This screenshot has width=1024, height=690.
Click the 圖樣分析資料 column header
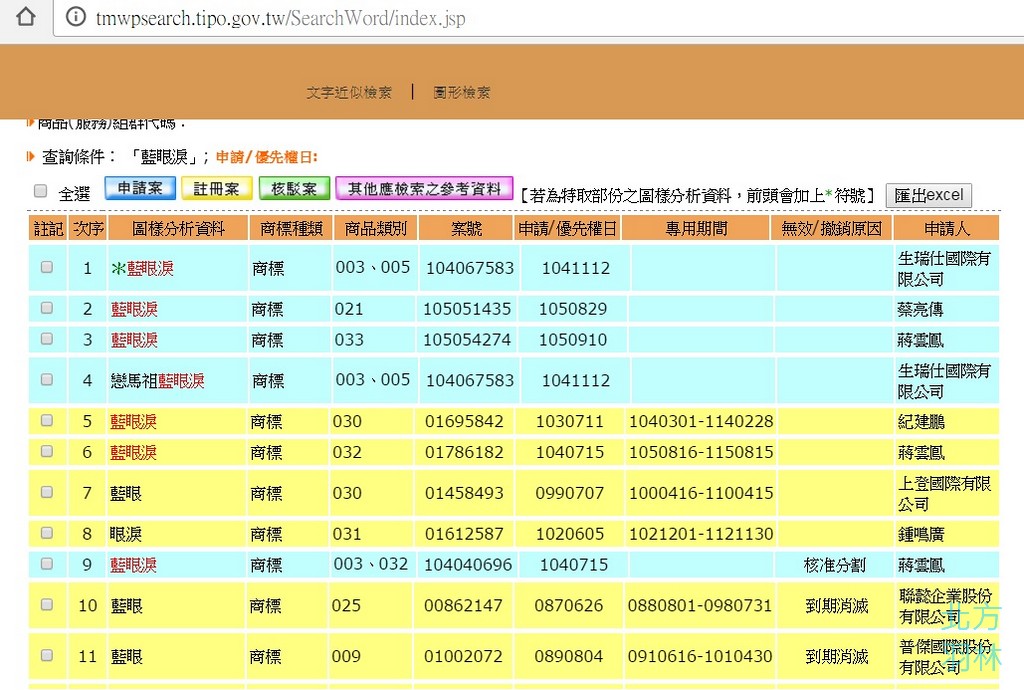pos(178,228)
